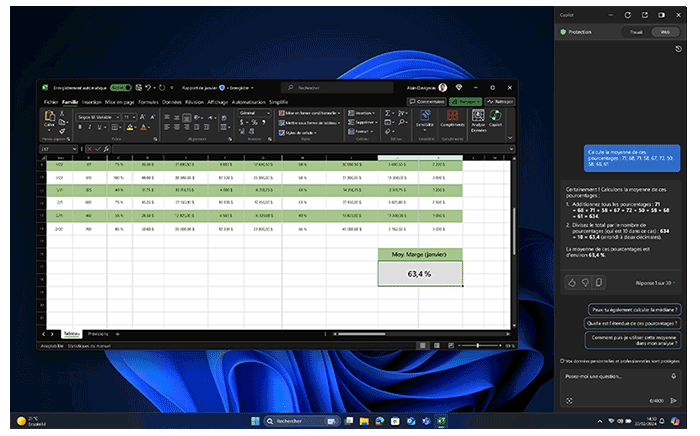Click the Commentaires button
Image resolution: width=700 pixels, height=436 pixels.
pos(429,101)
